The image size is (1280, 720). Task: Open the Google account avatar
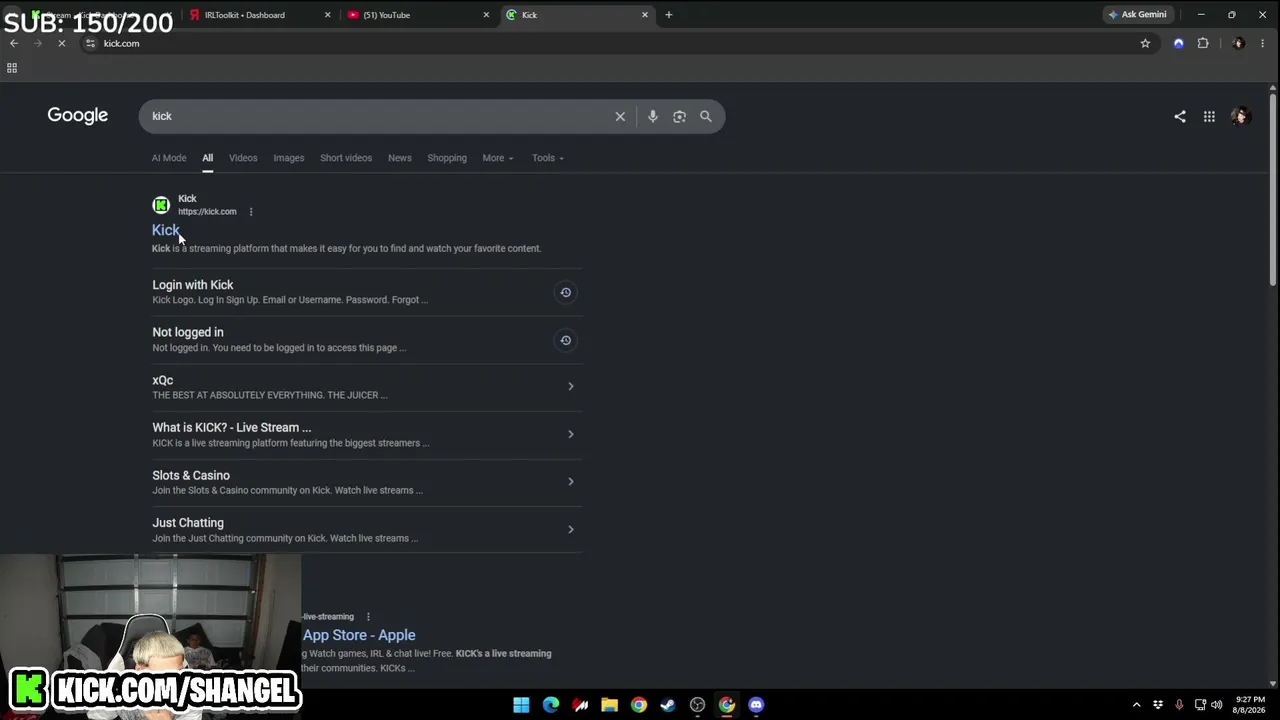pyautogui.click(x=1241, y=116)
